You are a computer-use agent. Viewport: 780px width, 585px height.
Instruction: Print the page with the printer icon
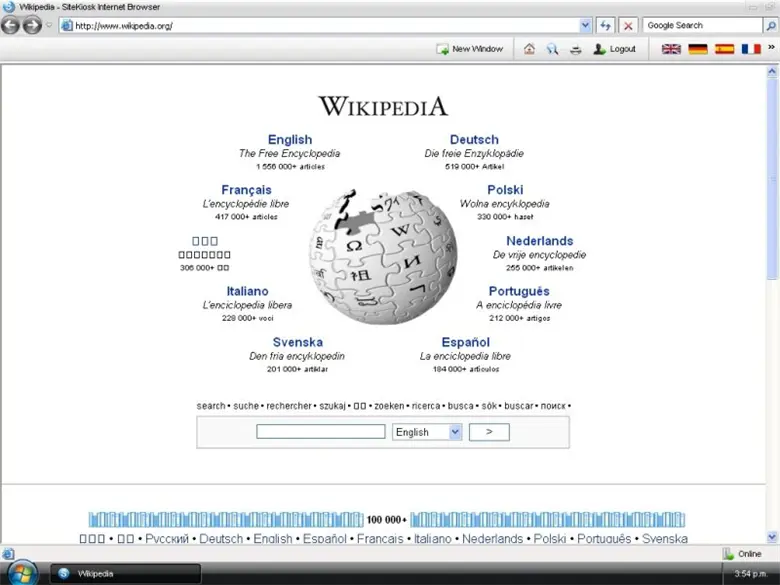(x=576, y=49)
